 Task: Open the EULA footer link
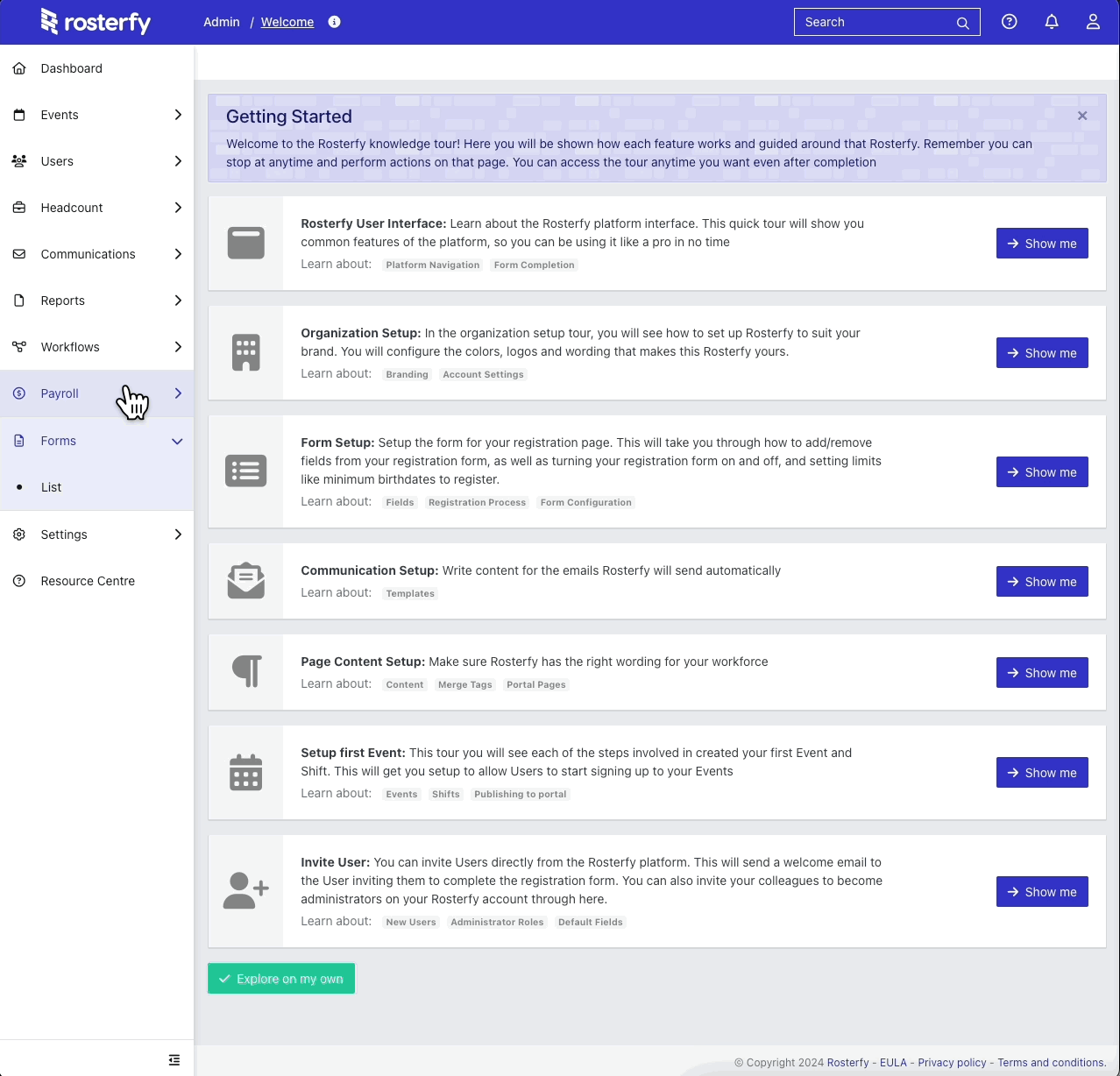pos(893,1063)
